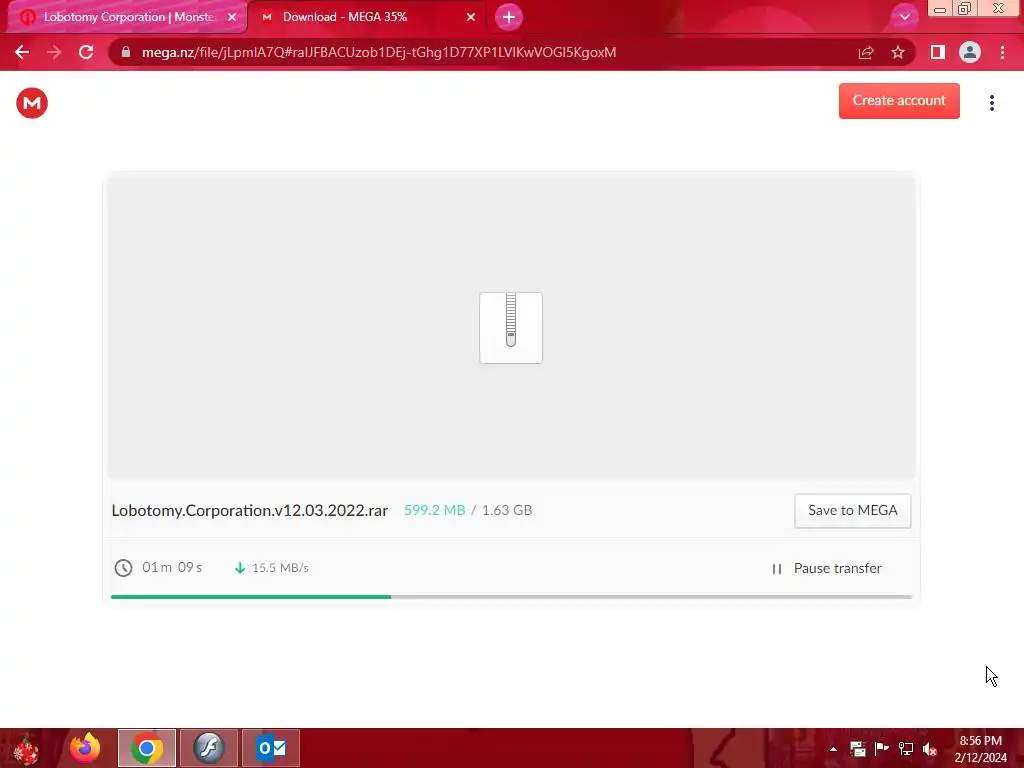Click the Action Center flag icon

(x=882, y=749)
